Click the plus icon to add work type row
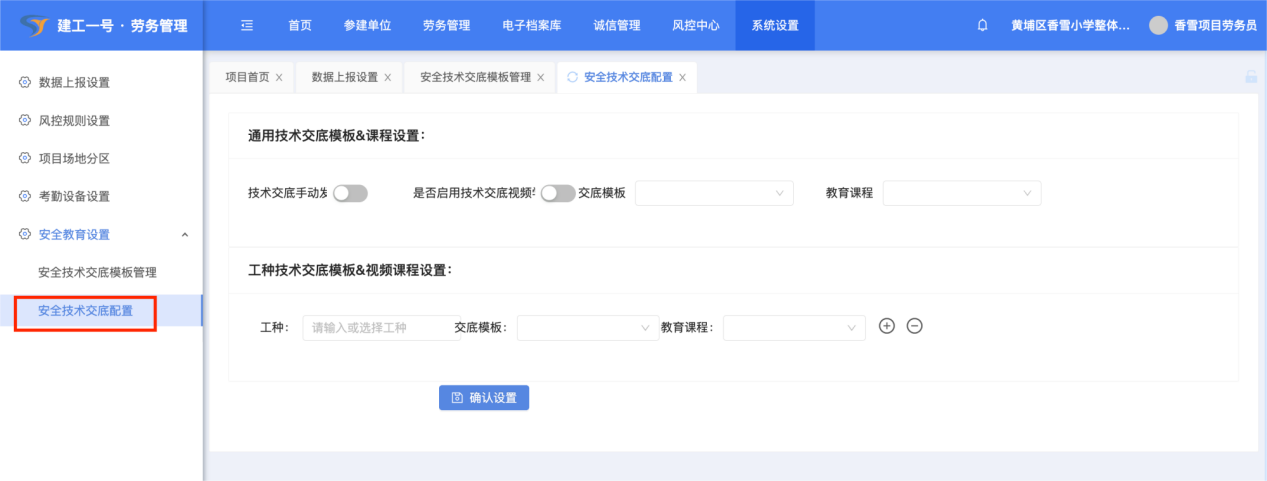Image resolution: width=1267 pixels, height=481 pixels. click(886, 325)
